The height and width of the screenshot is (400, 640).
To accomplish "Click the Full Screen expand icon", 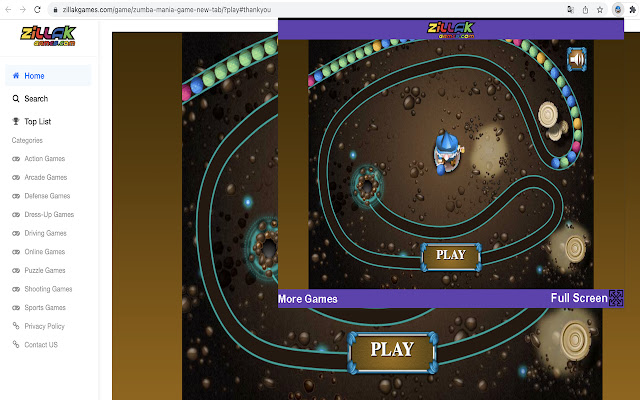I will point(616,298).
